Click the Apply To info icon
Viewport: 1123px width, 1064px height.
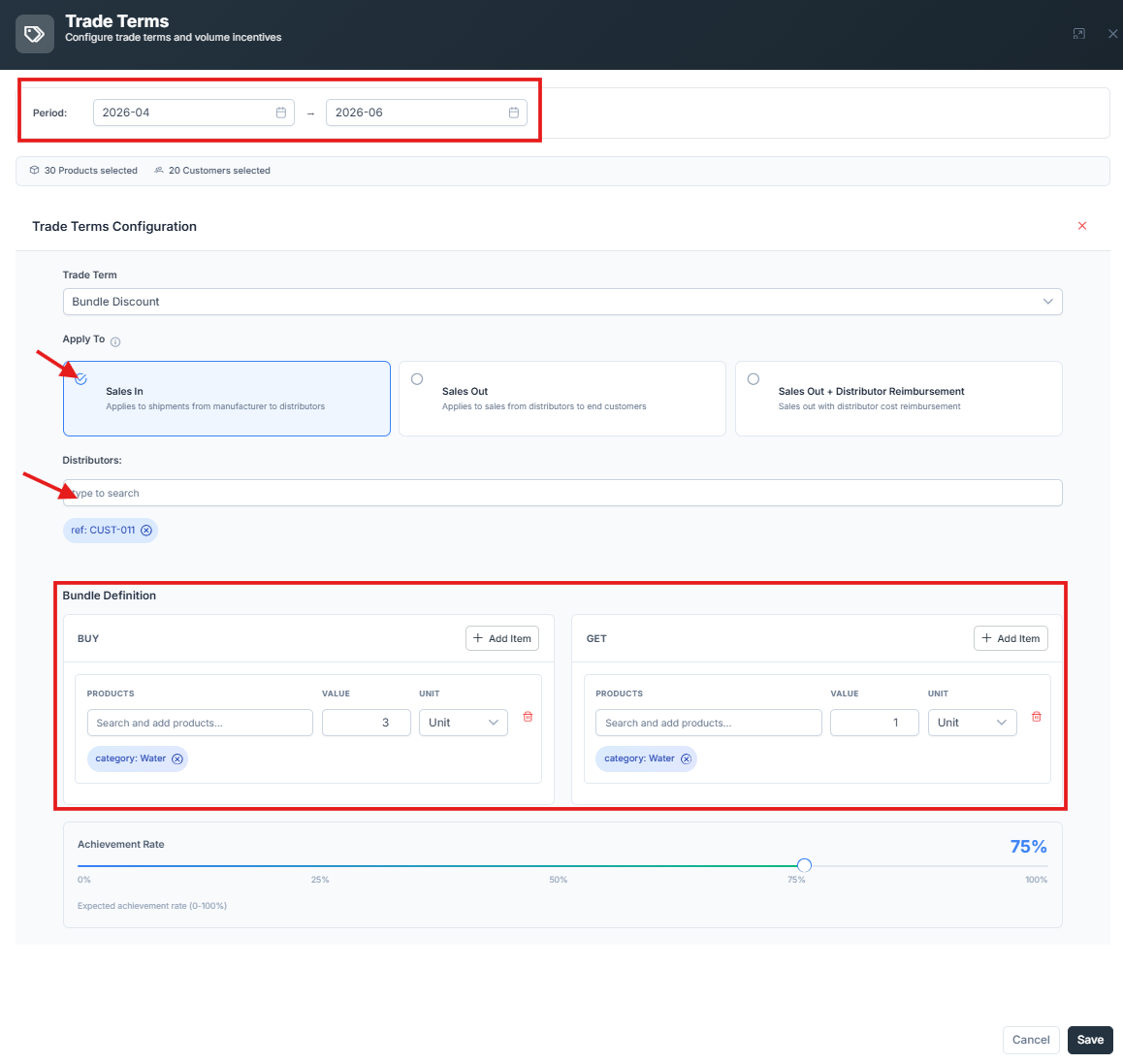[115, 341]
